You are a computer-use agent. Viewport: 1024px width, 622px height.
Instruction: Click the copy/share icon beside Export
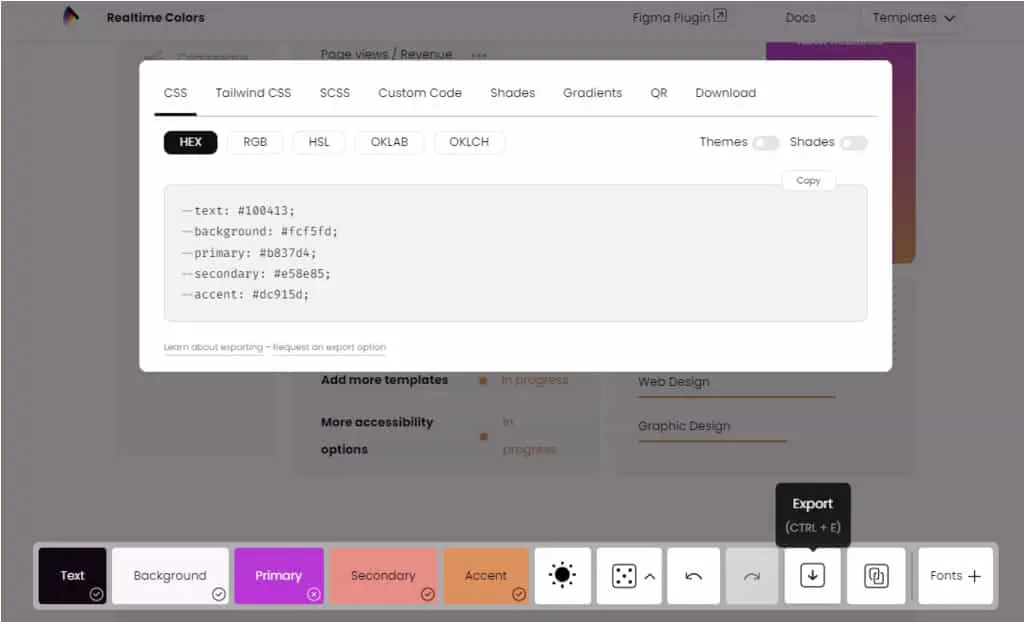(876, 576)
